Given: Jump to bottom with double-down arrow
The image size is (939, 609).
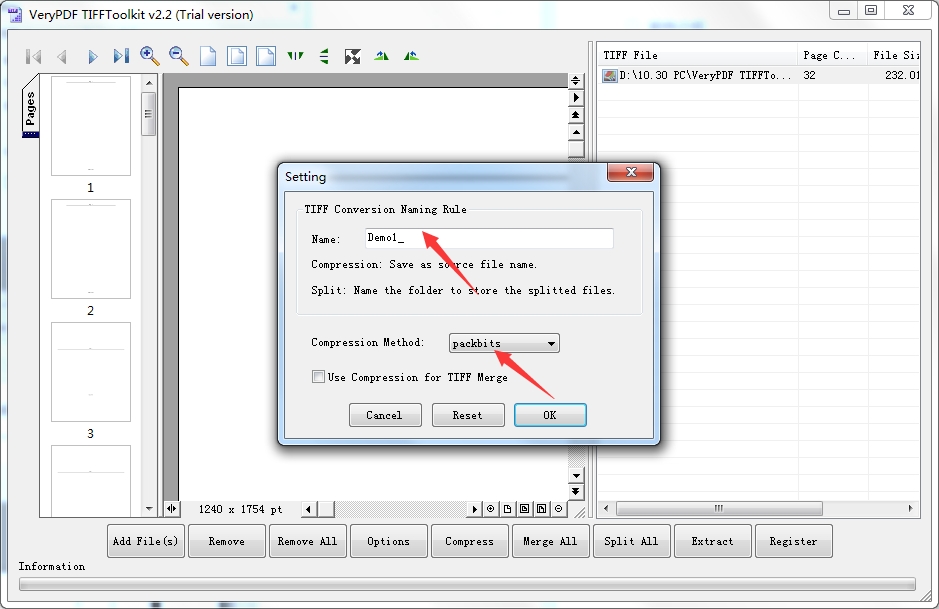Looking at the screenshot, I should (x=575, y=492).
